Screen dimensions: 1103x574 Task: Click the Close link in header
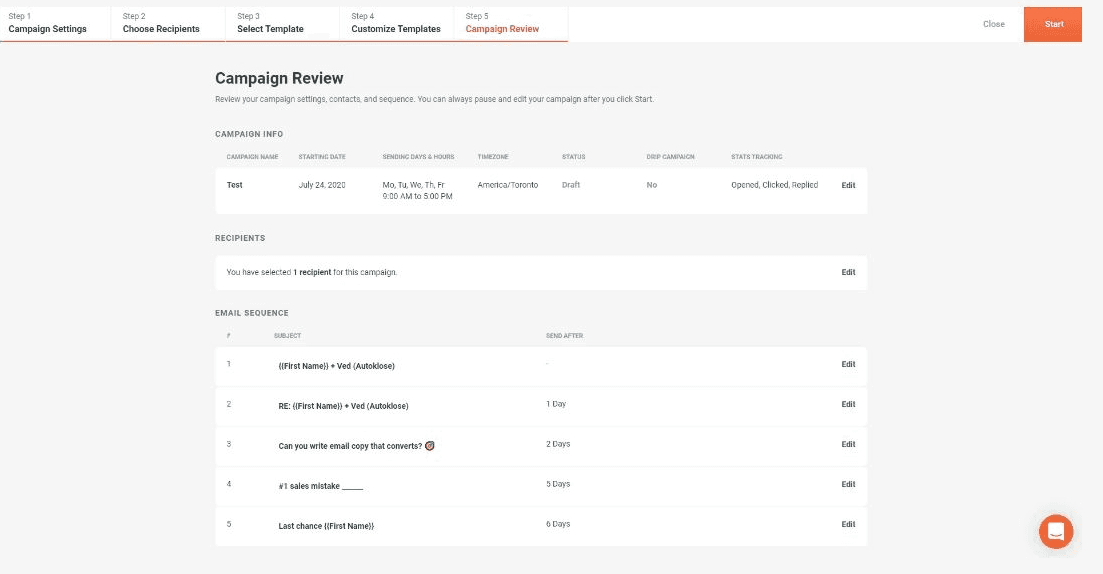[x=993, y=24]
